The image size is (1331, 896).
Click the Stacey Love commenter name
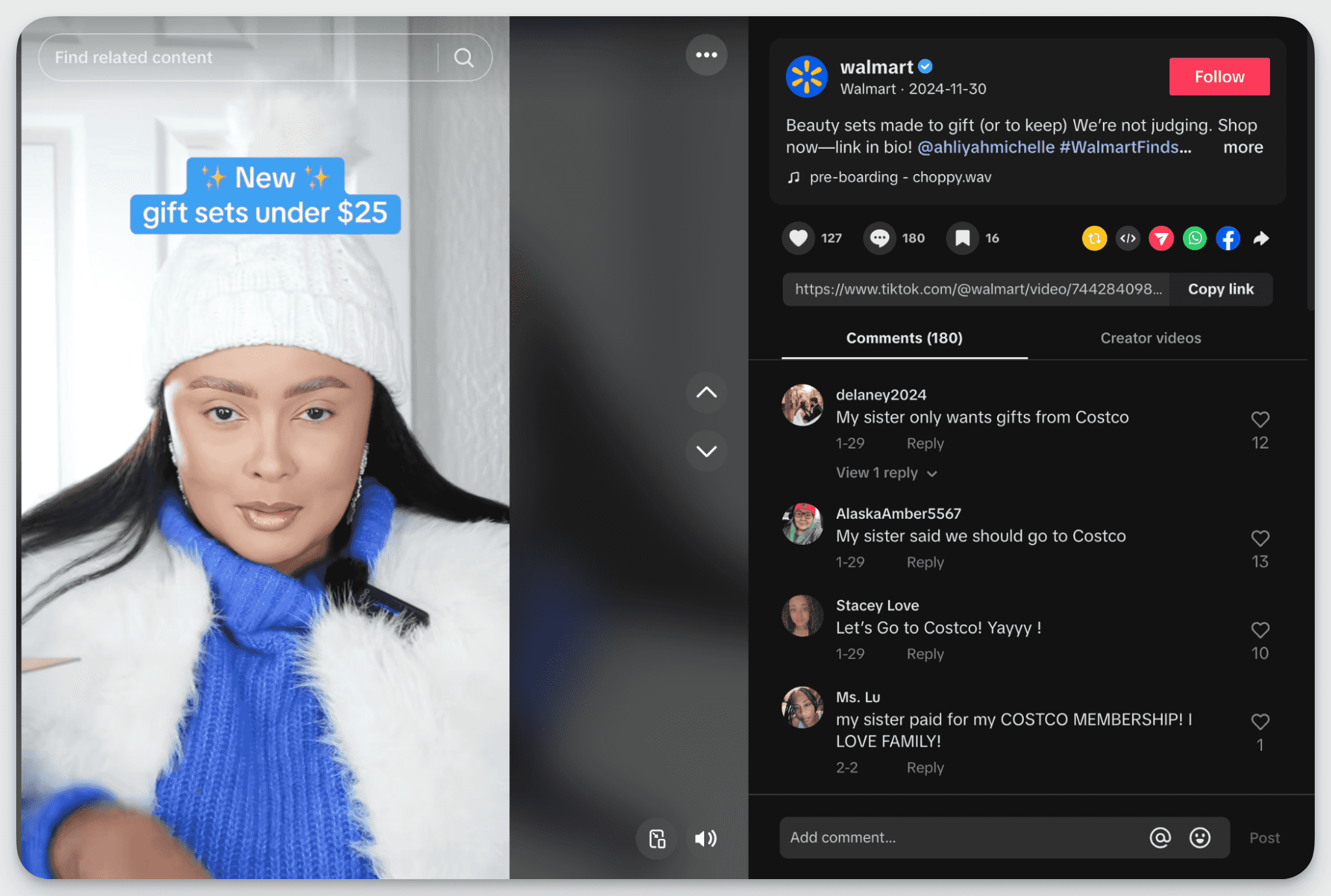coord(877,605)
